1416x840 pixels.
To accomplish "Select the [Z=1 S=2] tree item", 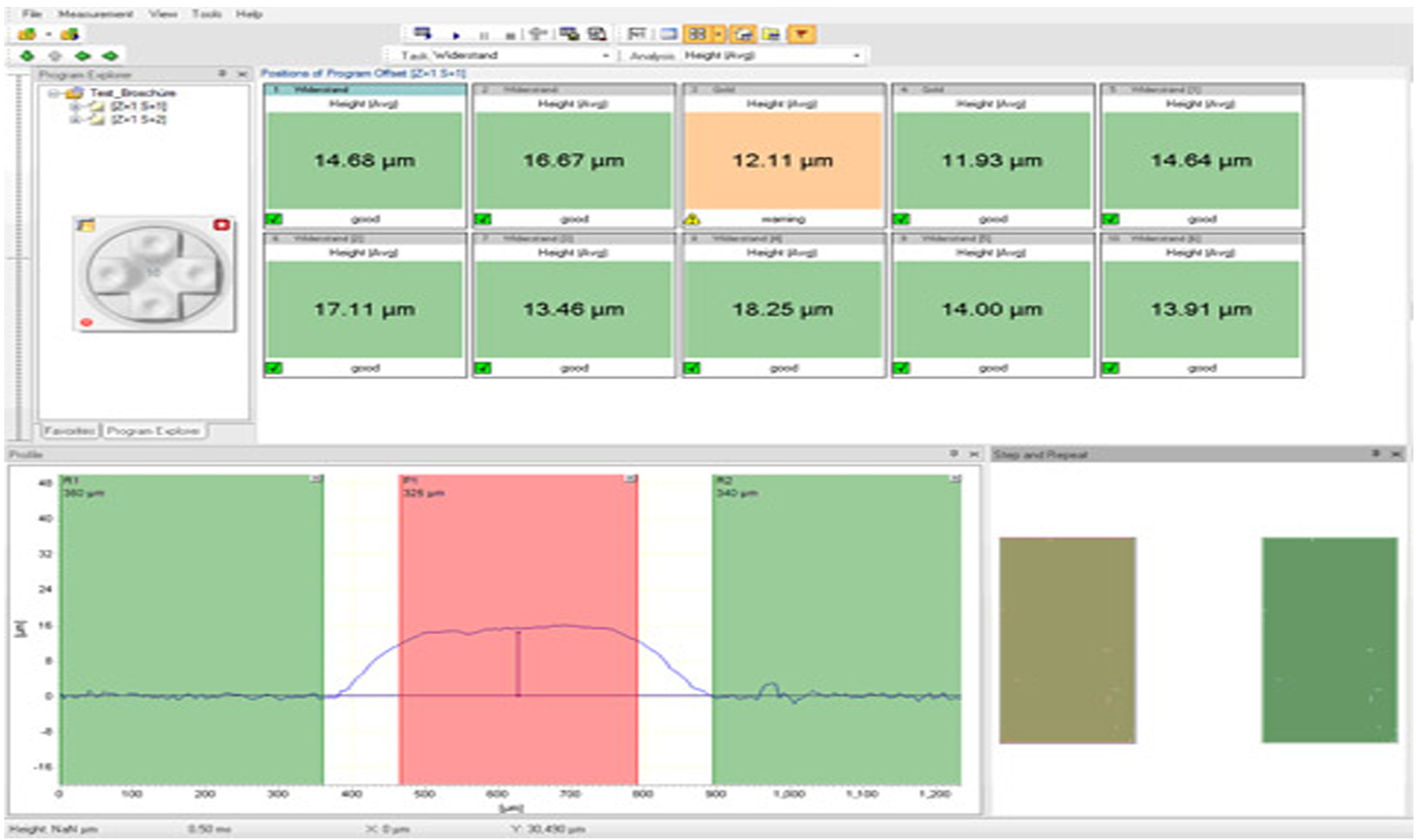I will tap(137, 119).
